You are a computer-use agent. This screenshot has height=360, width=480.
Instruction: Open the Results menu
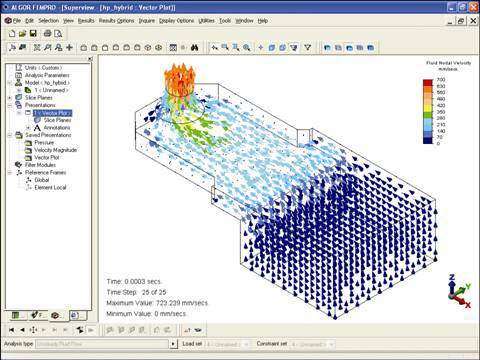86,21
